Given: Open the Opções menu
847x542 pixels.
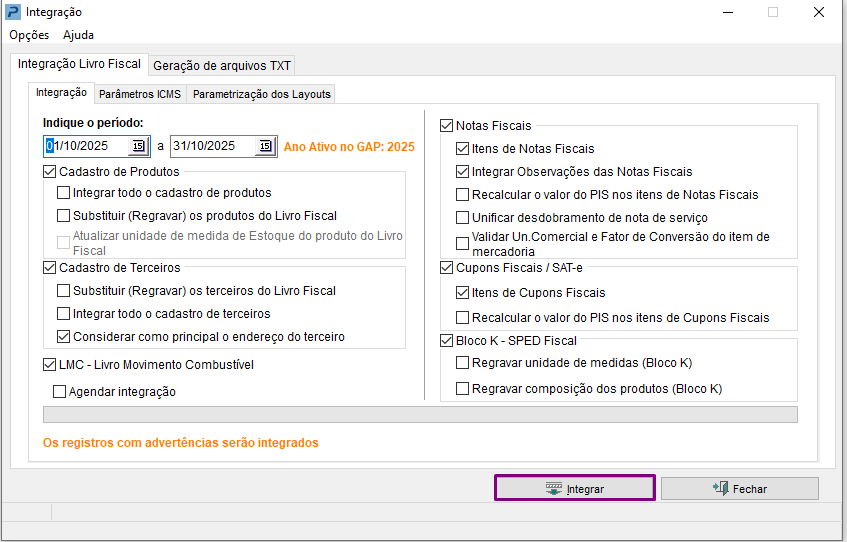Looking at the screenshot, I should click(x=29, y=35).
